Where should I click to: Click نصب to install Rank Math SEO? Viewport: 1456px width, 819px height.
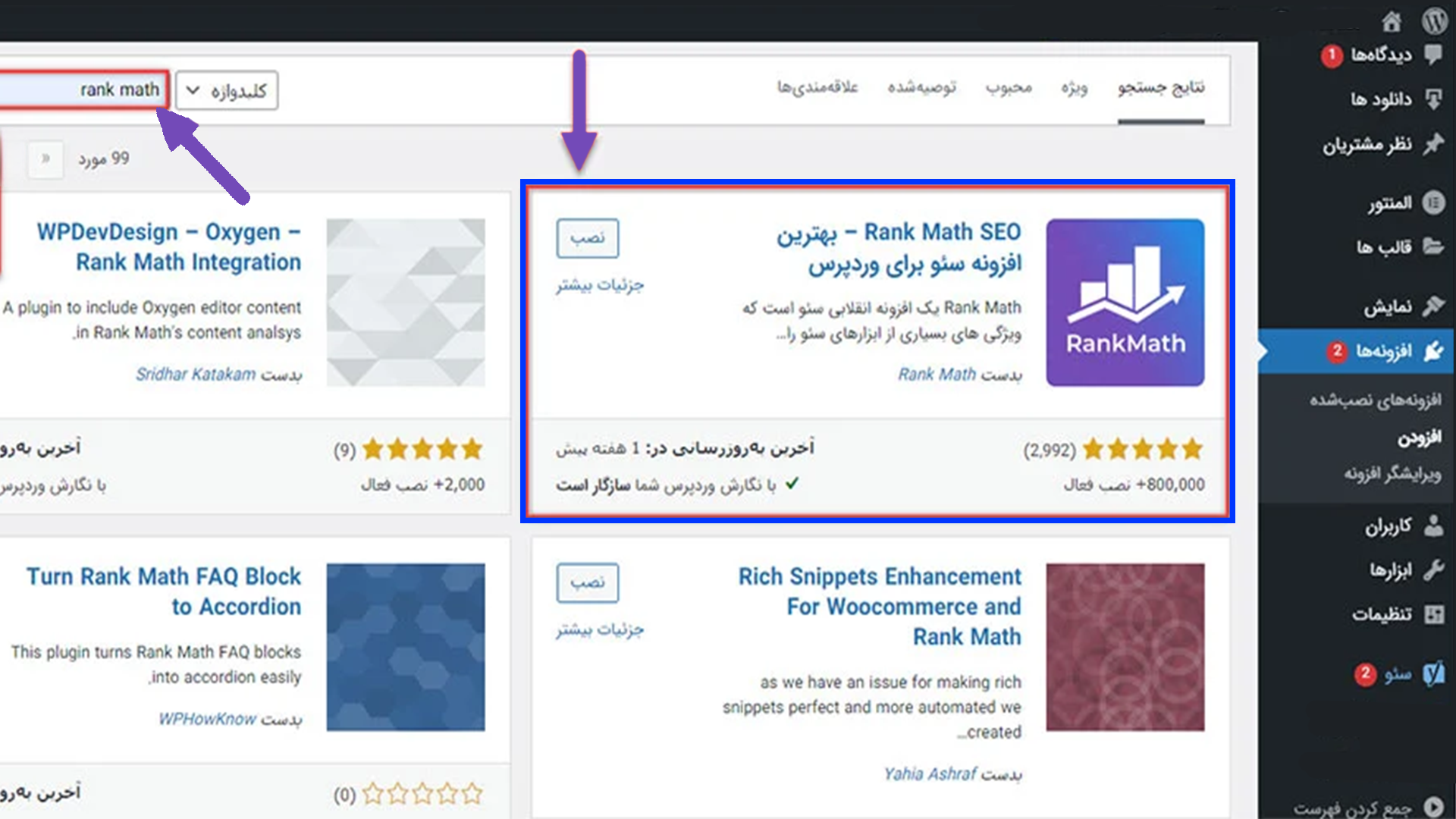pos(588,238)
